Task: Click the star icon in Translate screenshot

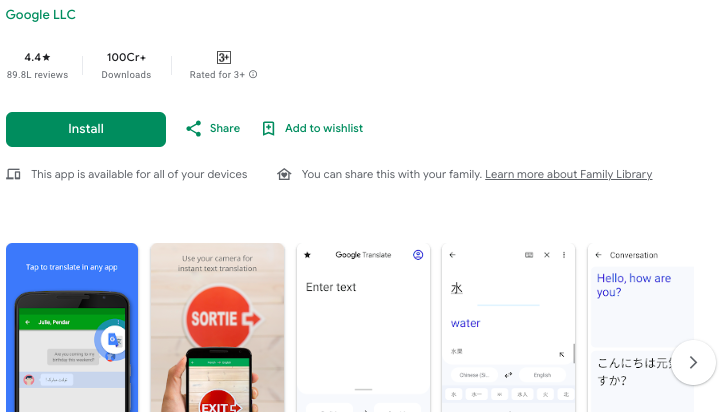Action: click(307, 255)
